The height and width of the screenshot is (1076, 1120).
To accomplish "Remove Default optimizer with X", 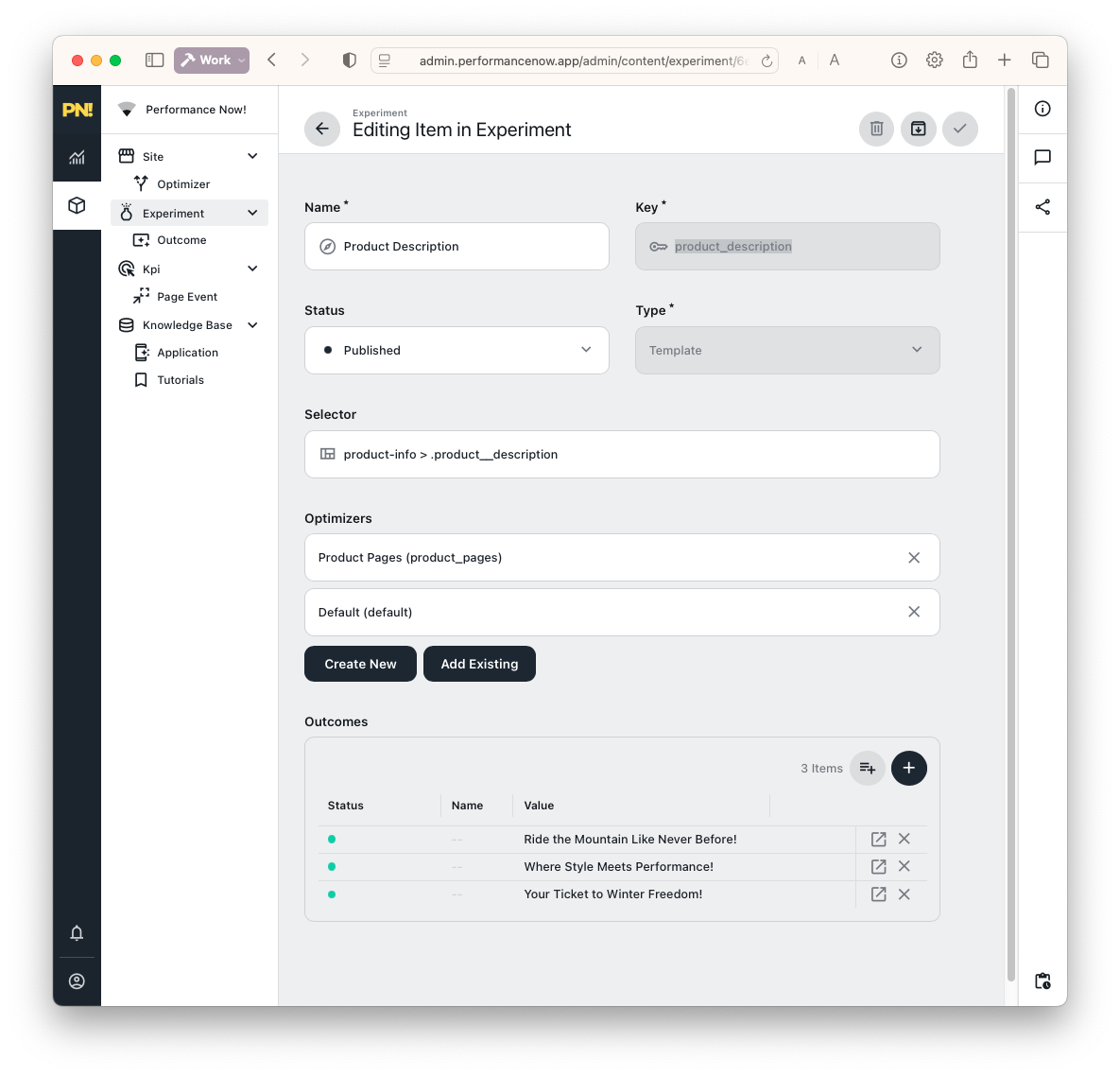I will pos(914,612).
